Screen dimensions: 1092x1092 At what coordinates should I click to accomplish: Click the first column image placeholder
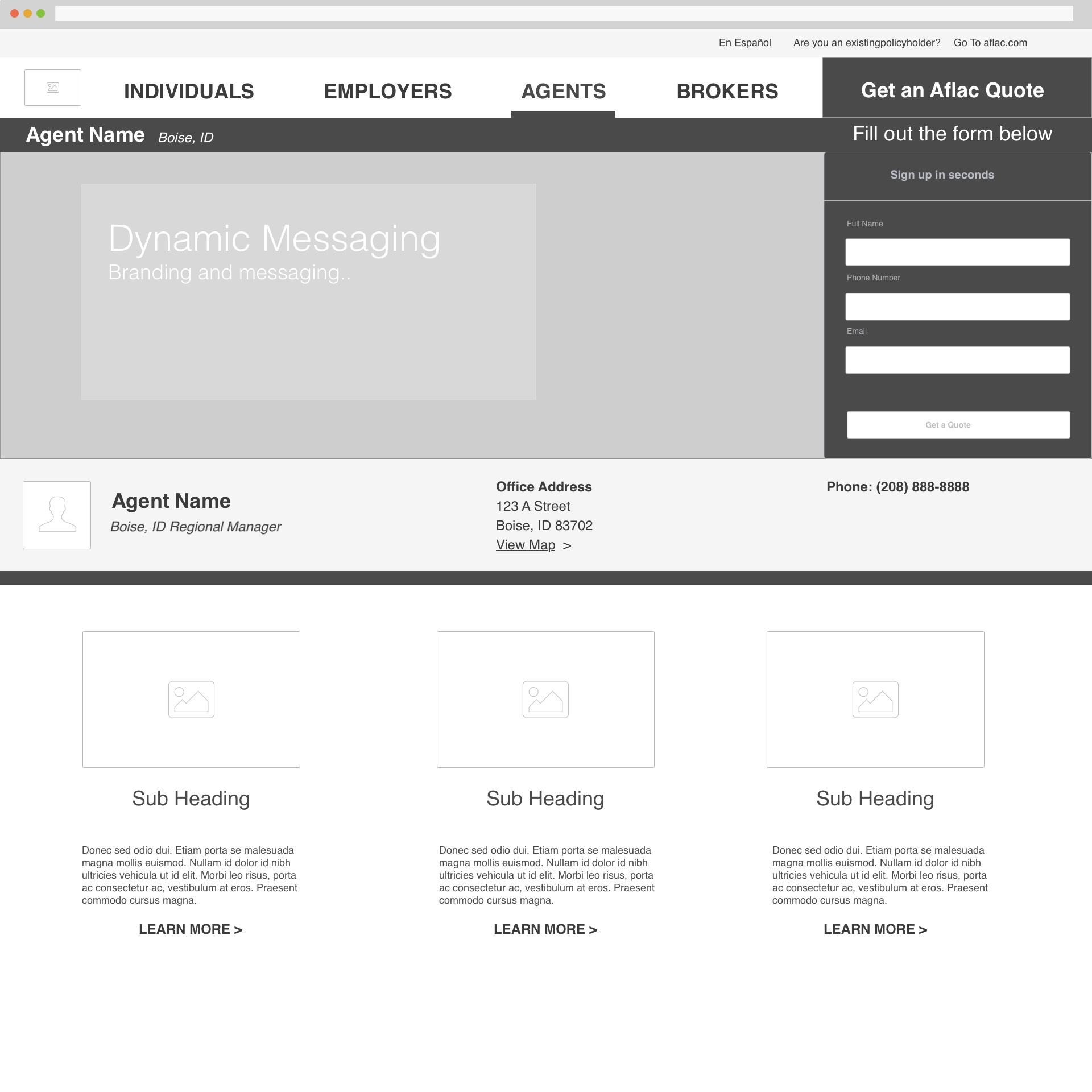point(191,699)
